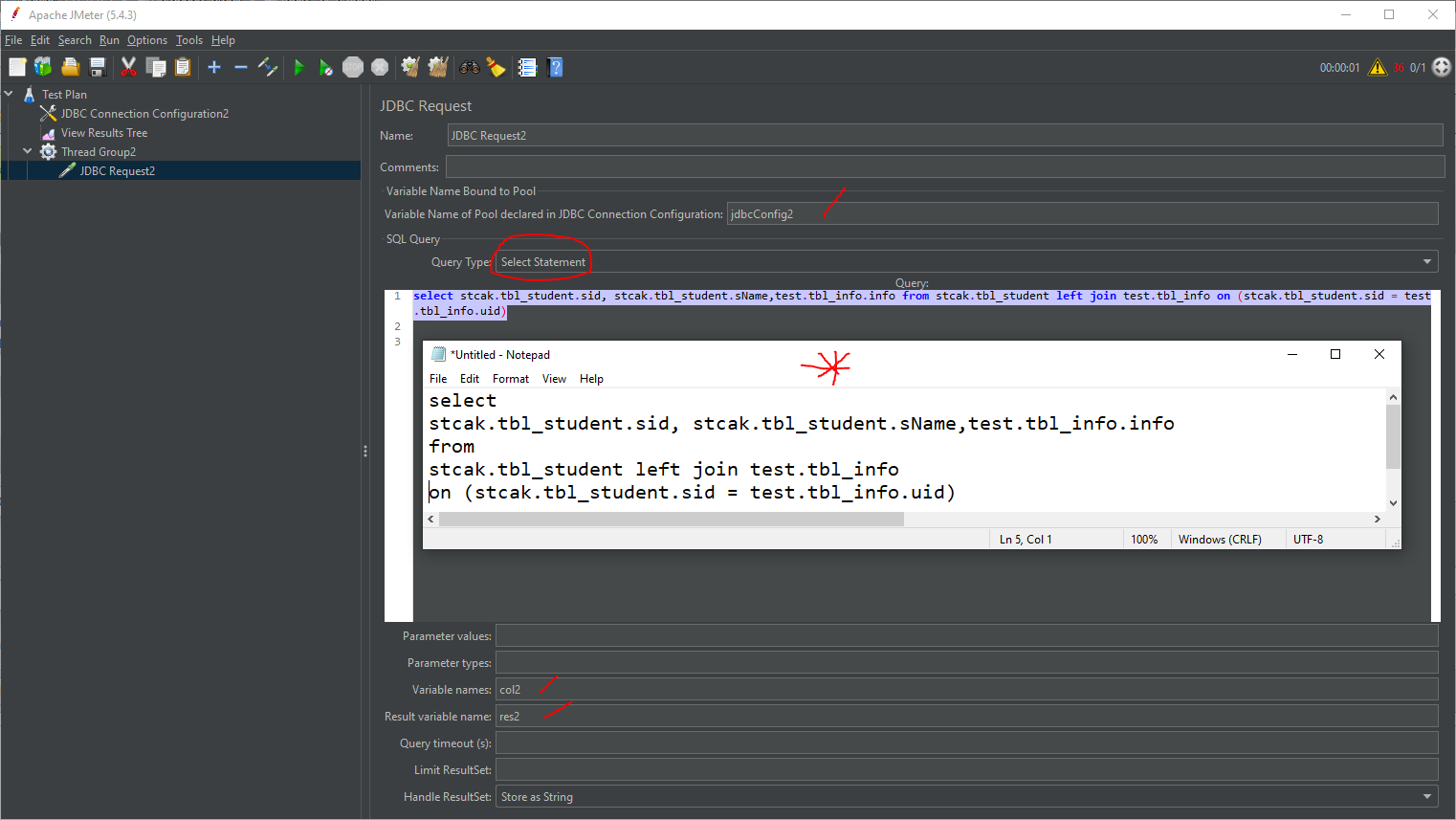Image resolution: width=1456 pixels, height=820 pixels.
Task: Click the Variable names field col2
Action: pyautogui.click(x=966, y=690)
